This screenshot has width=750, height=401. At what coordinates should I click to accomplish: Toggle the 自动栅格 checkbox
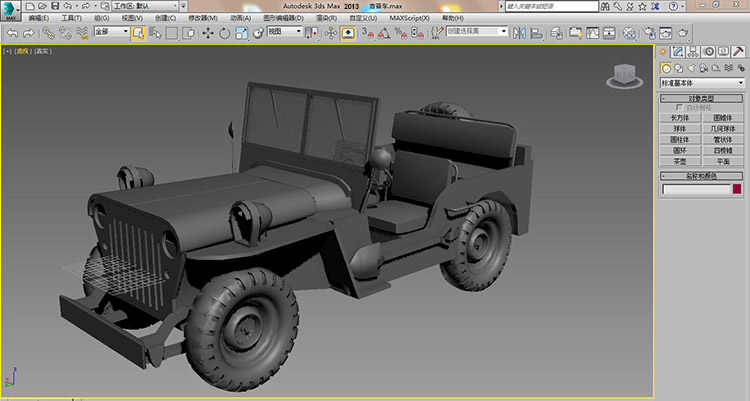pyautogui.click(x=679, y=108)
